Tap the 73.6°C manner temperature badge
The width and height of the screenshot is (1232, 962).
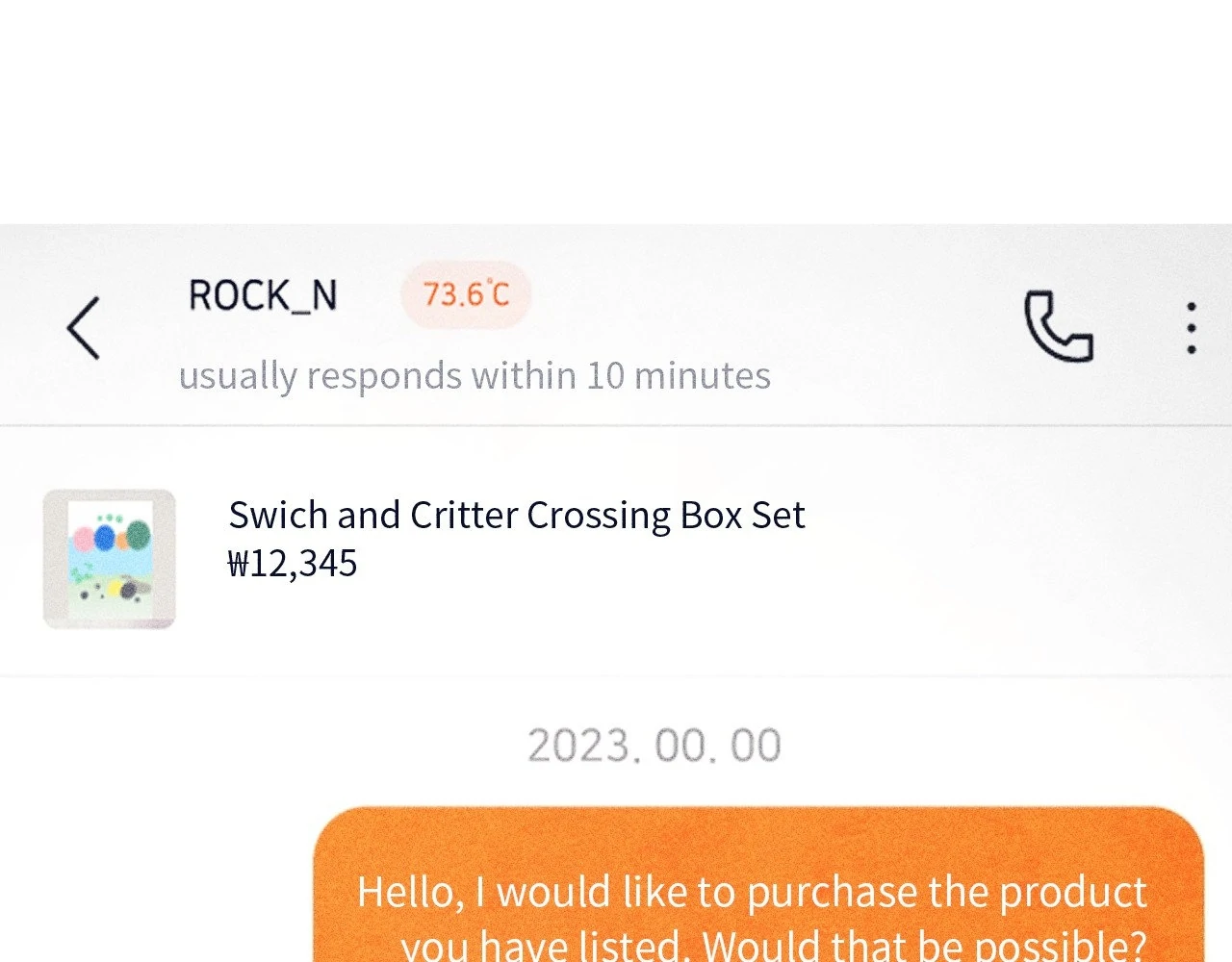pyautogui.click(x=466, y=294)
